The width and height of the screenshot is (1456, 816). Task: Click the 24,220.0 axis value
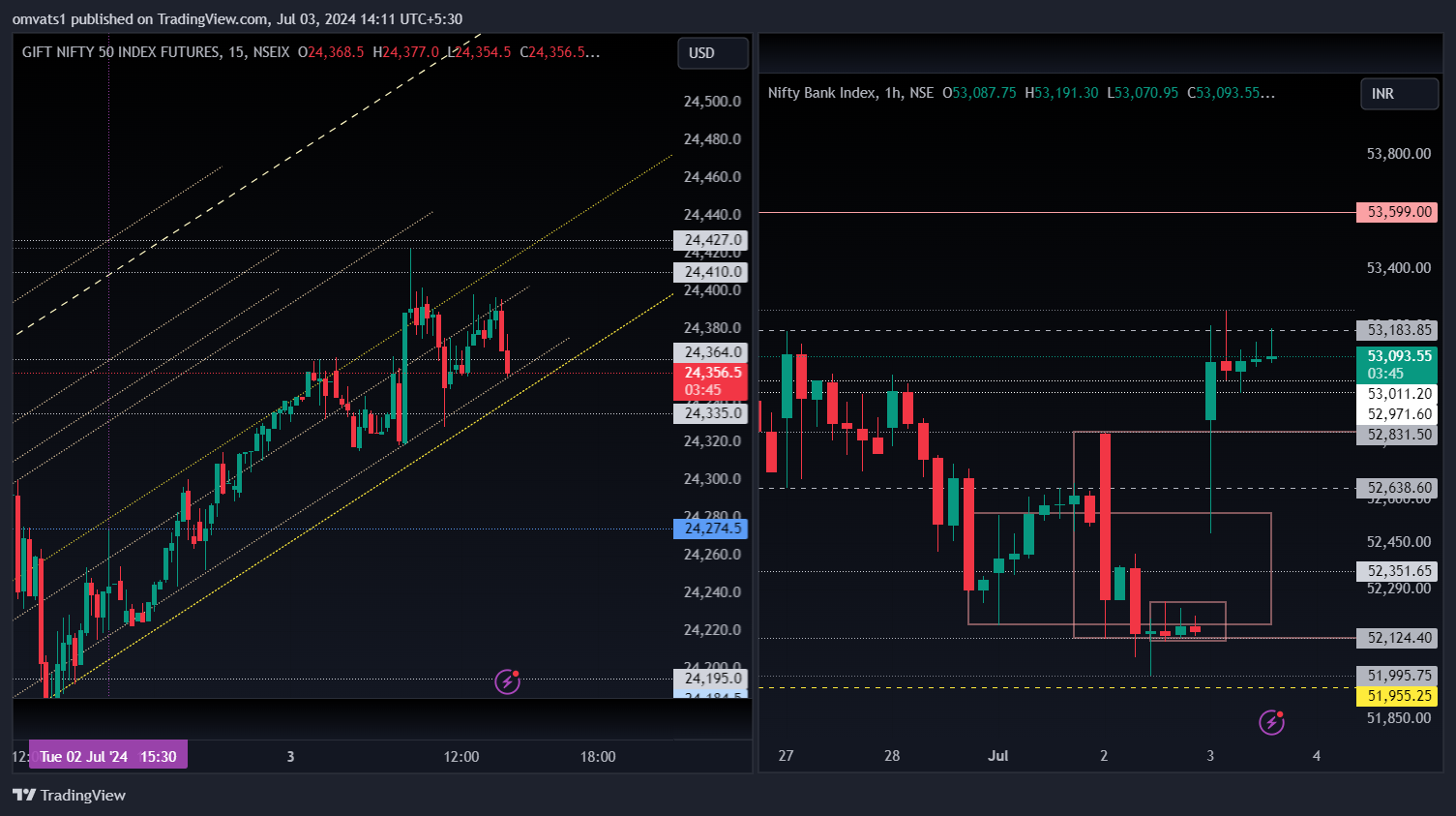[x=712, y=630]
